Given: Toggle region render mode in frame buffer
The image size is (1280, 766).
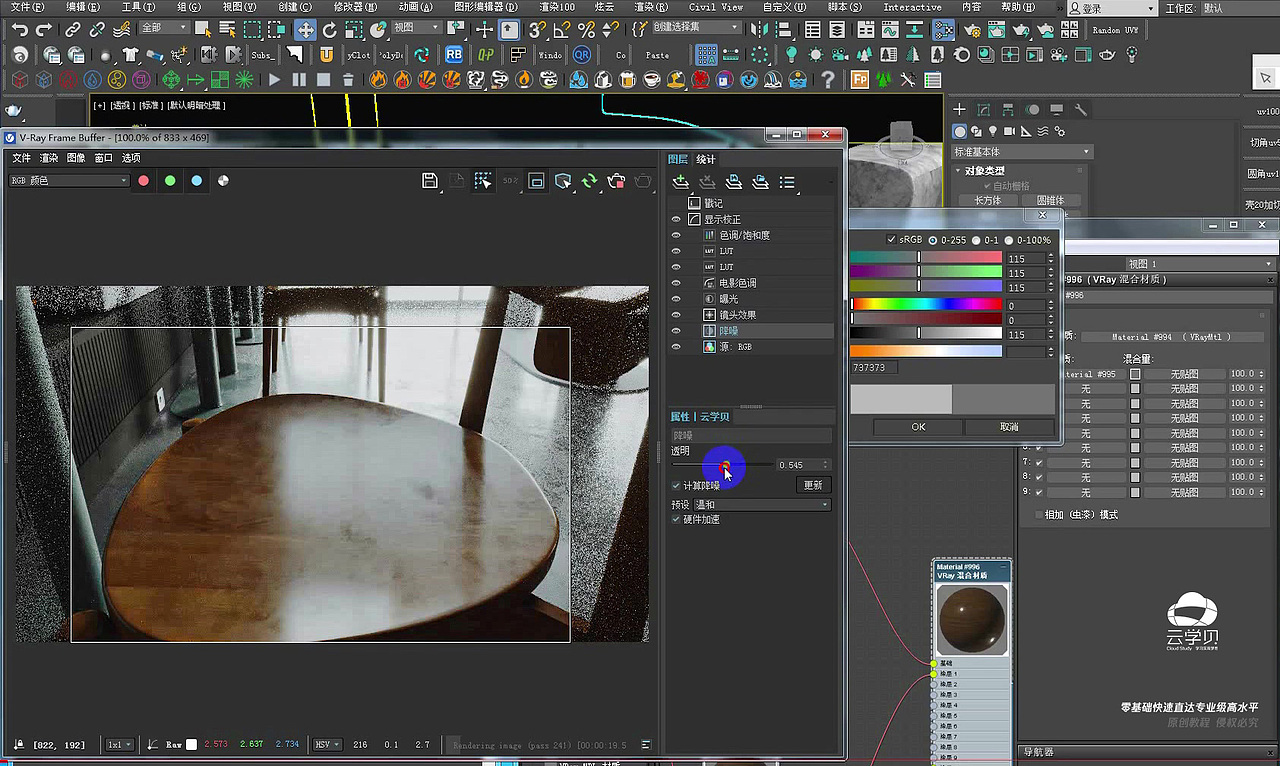Looking at the screenshot, I should (x=483, y=180).
